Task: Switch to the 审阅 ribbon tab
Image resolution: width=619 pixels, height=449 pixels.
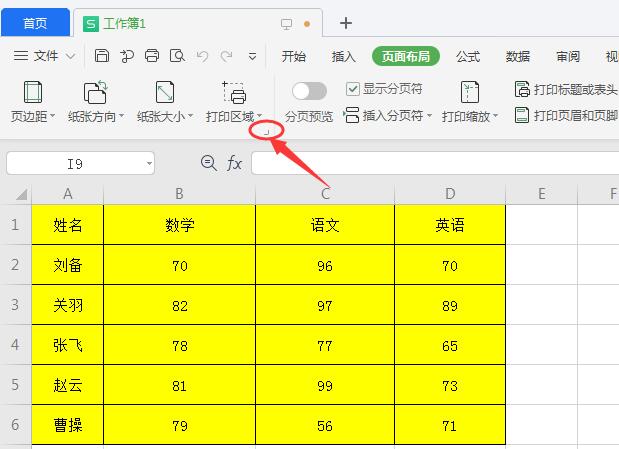Action: pos(568,56)
